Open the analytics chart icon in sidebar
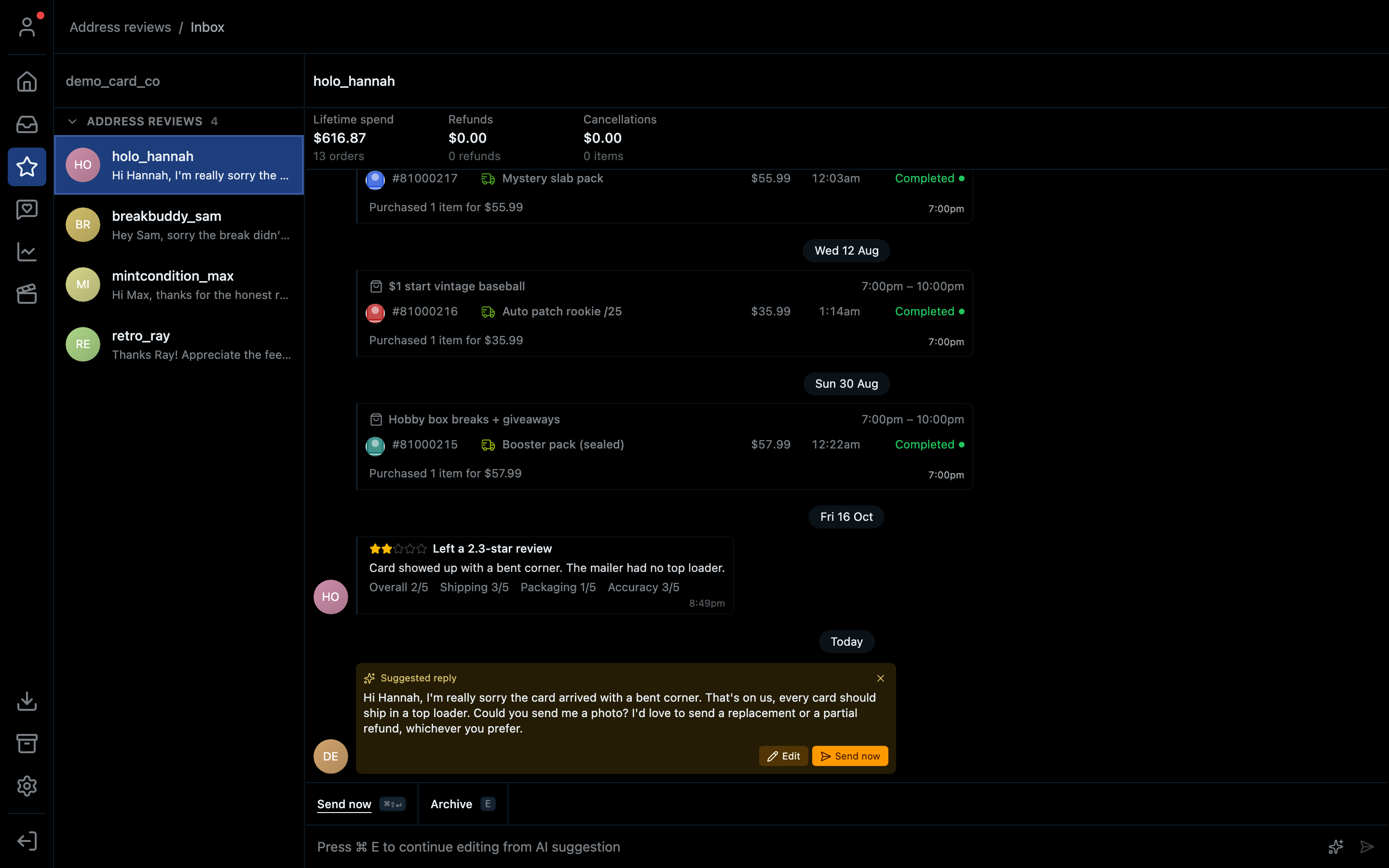The height and width of the screenshot is (868, 1389). click(x=27, y=251)
